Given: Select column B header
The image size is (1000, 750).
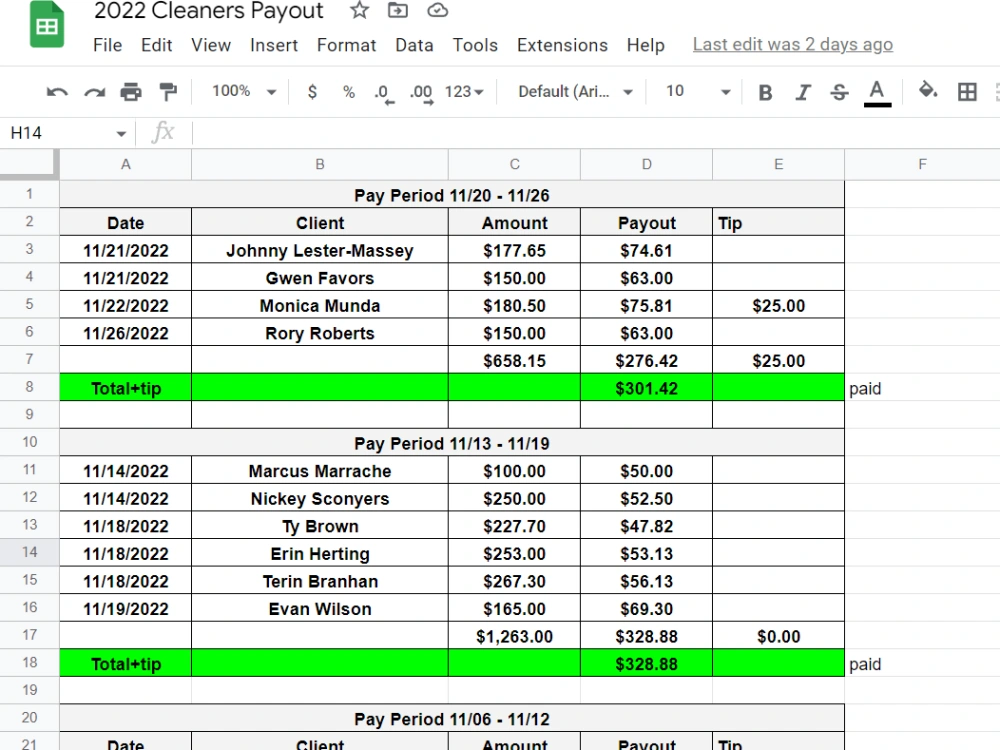Looking at the screenshot, I should click(x=320, y=165).
